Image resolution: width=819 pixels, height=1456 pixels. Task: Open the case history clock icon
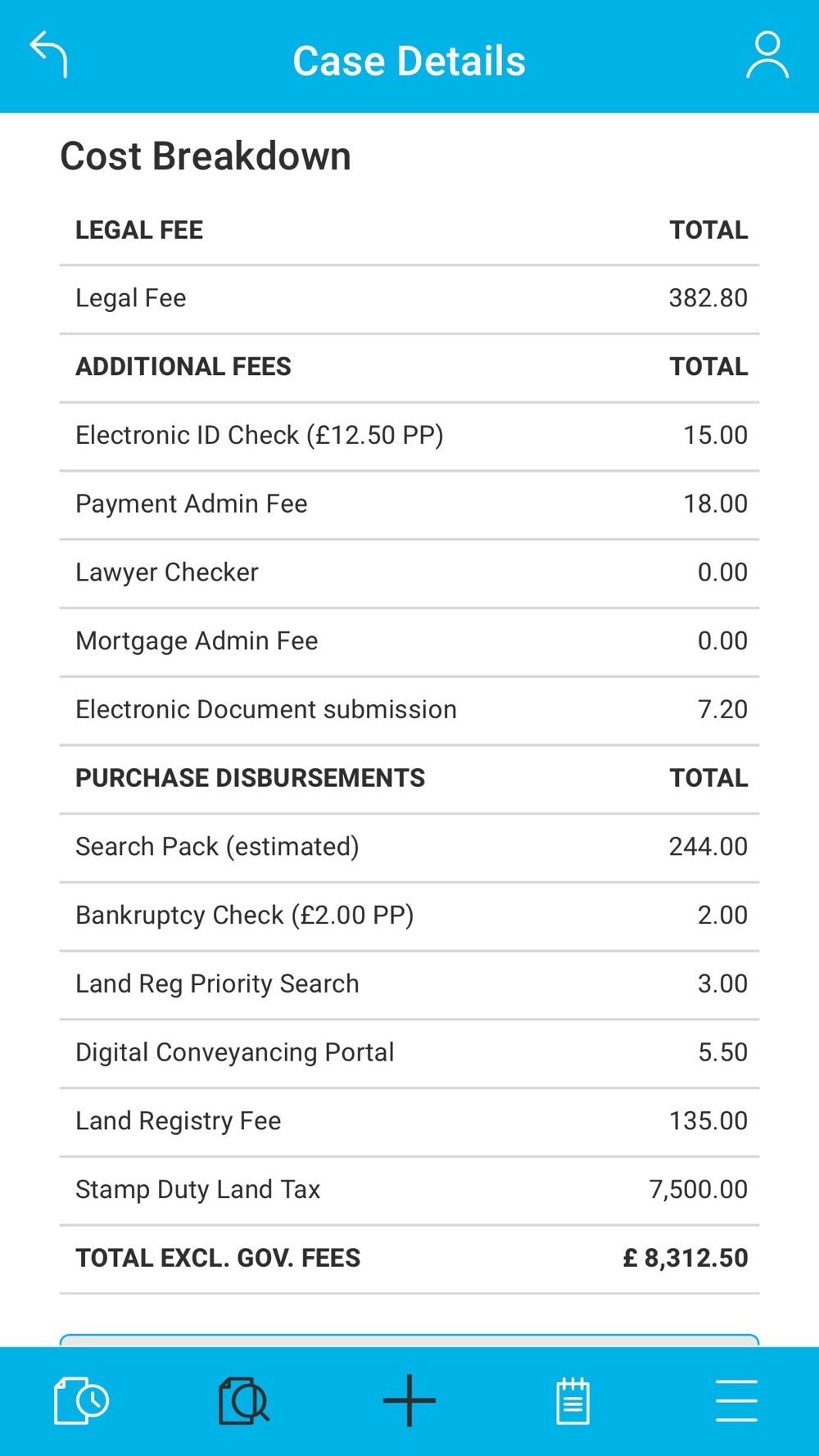(81, 1400)
